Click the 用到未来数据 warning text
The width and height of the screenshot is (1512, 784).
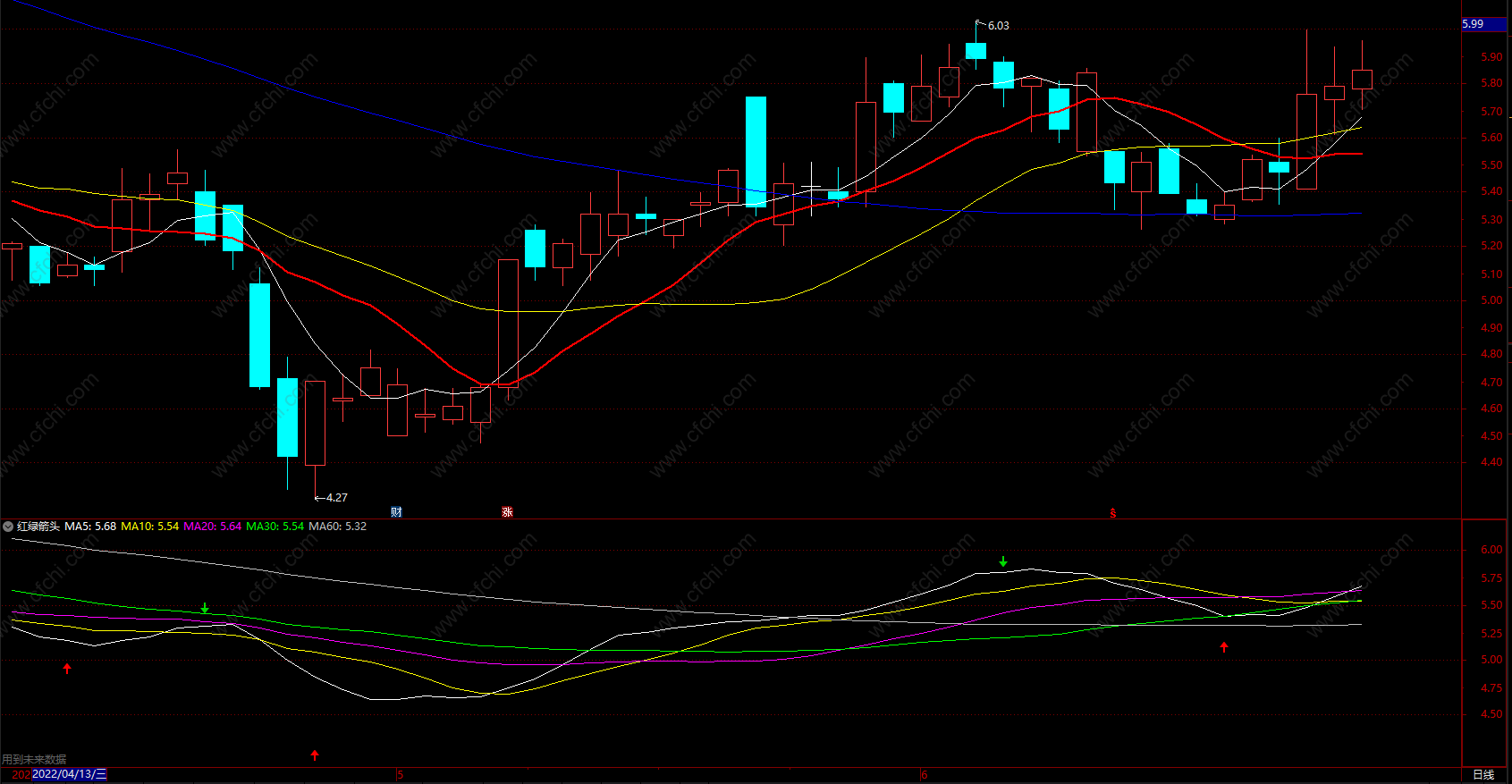(34, 760)
